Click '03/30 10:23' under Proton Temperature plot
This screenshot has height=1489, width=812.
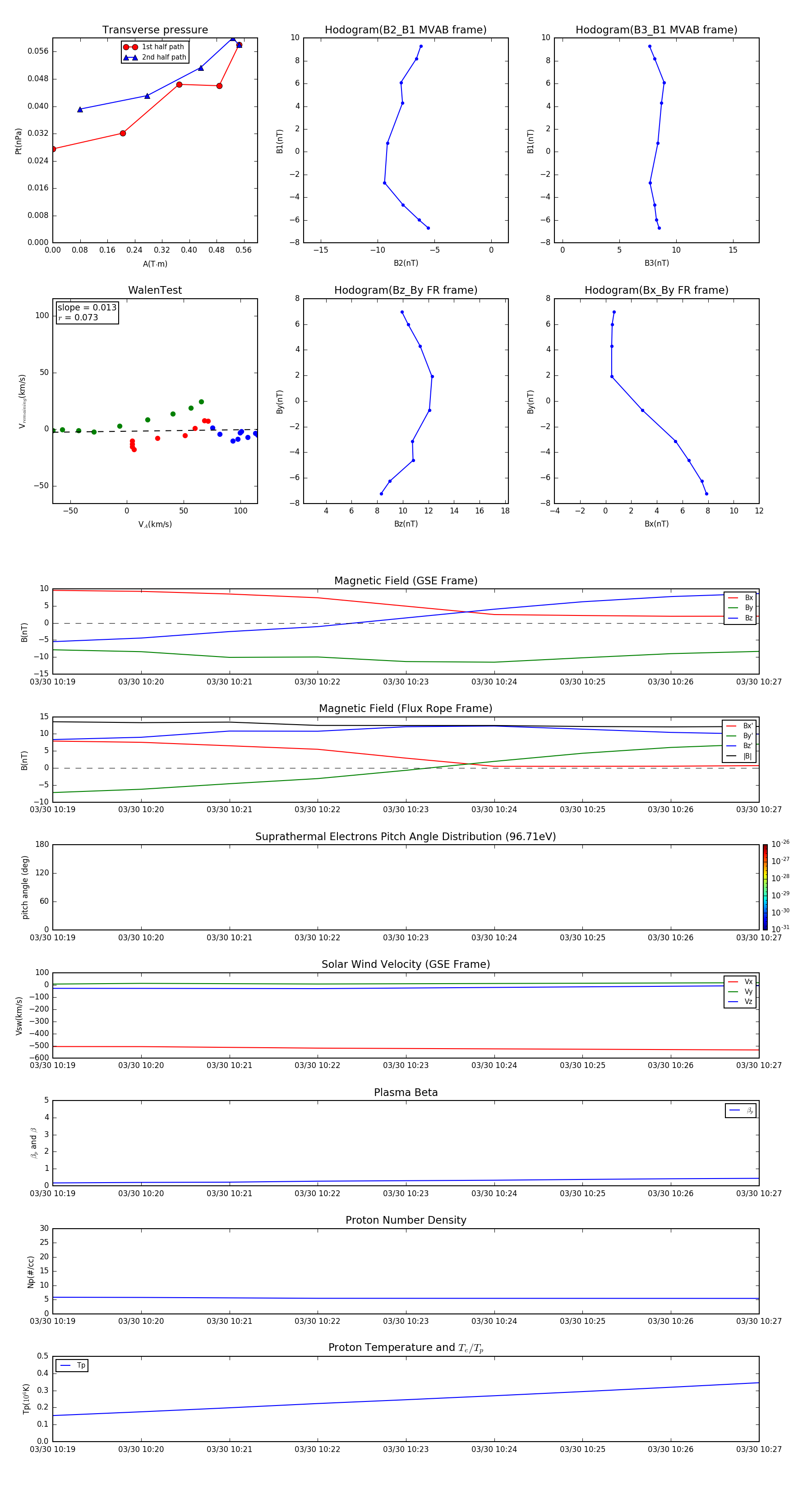[x=406, y=1449]
